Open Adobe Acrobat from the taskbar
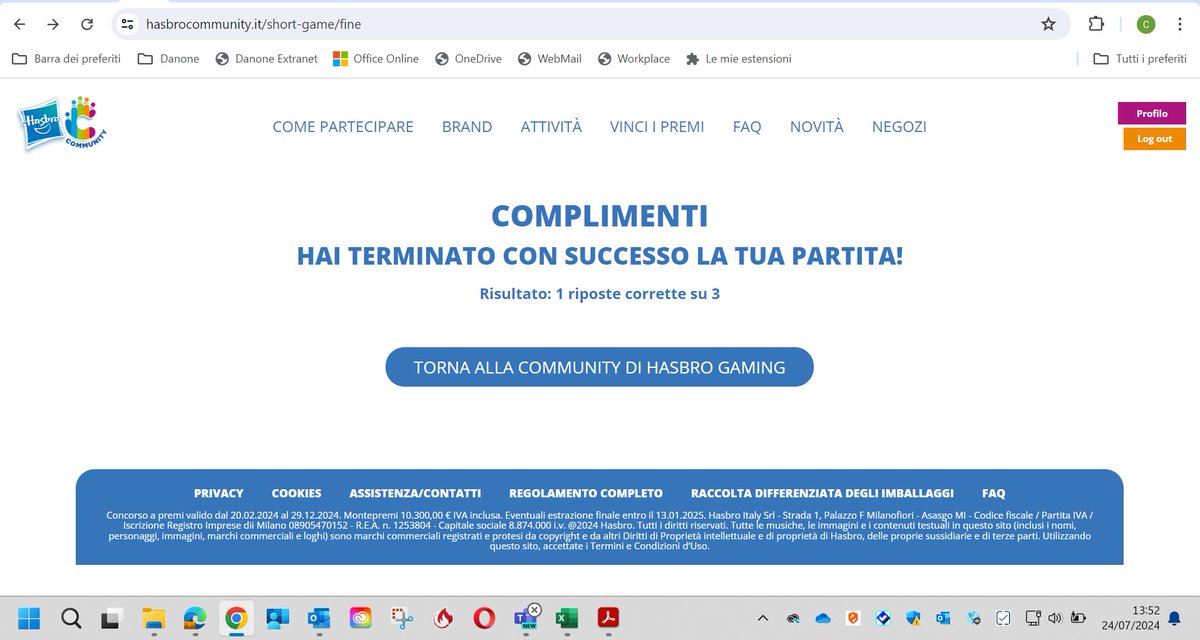This screenshot has width=1200, height=640. pos(610,618)
